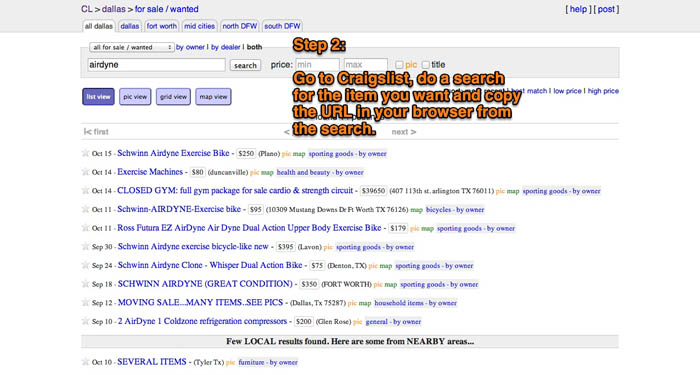The image size is (700, 375).
Task: Focus the airdyne search query field
Action: tap(156, 65)
